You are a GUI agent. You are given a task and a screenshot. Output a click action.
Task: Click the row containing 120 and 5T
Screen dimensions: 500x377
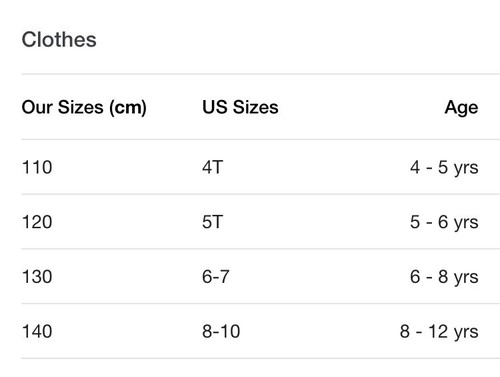point(260,222)
